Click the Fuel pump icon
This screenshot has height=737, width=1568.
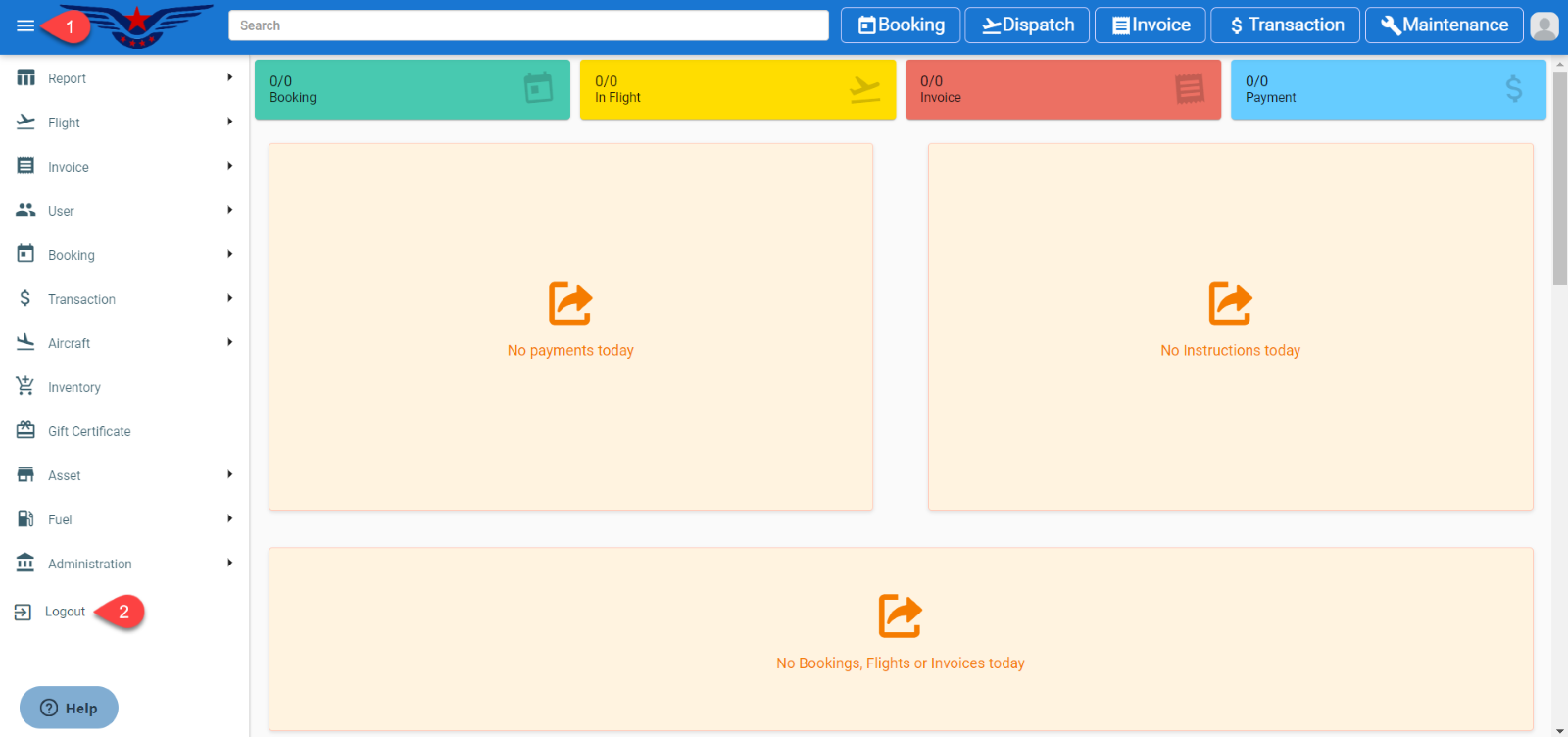25,518
